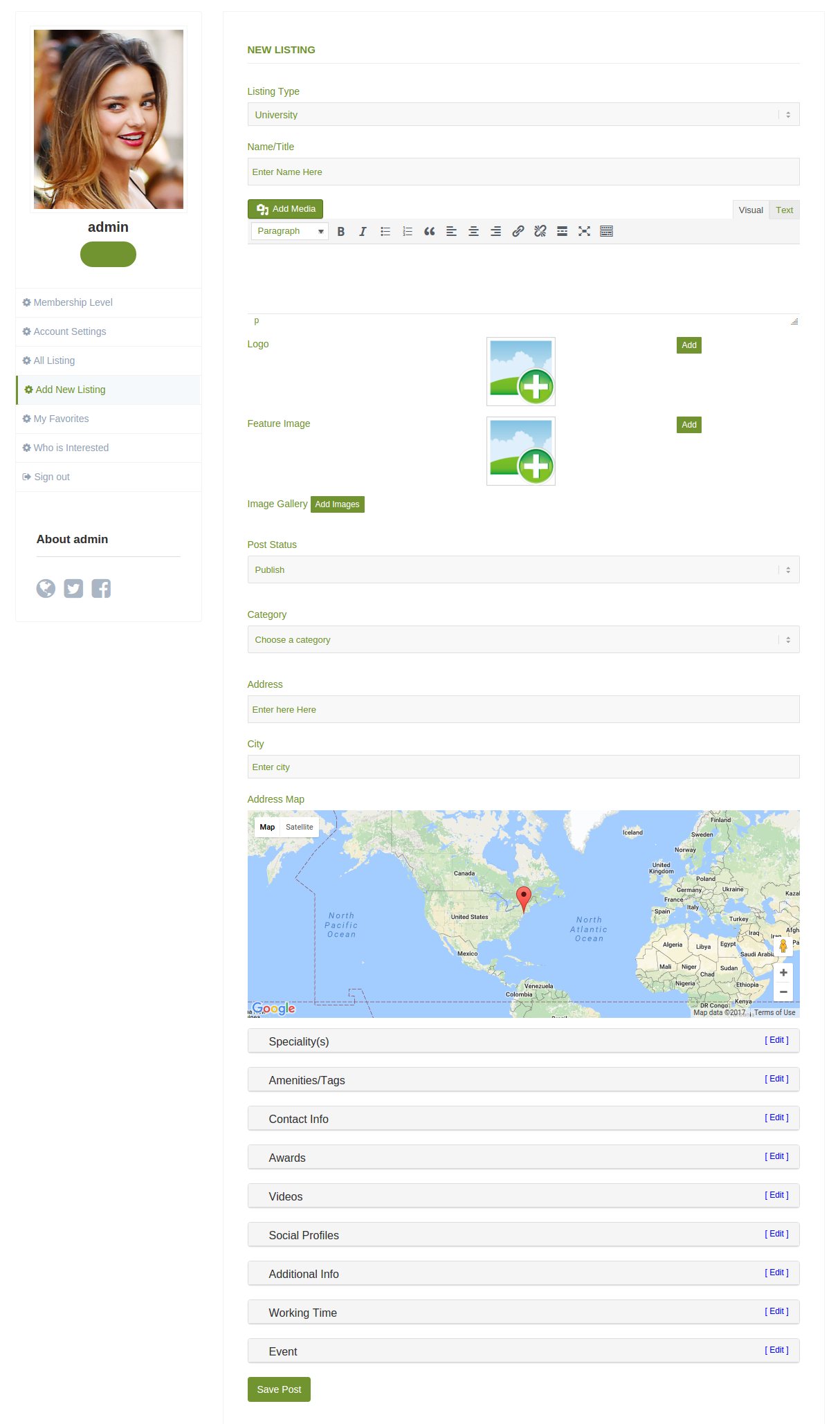Open admin's Twitter profile icon

coord(73,589)
